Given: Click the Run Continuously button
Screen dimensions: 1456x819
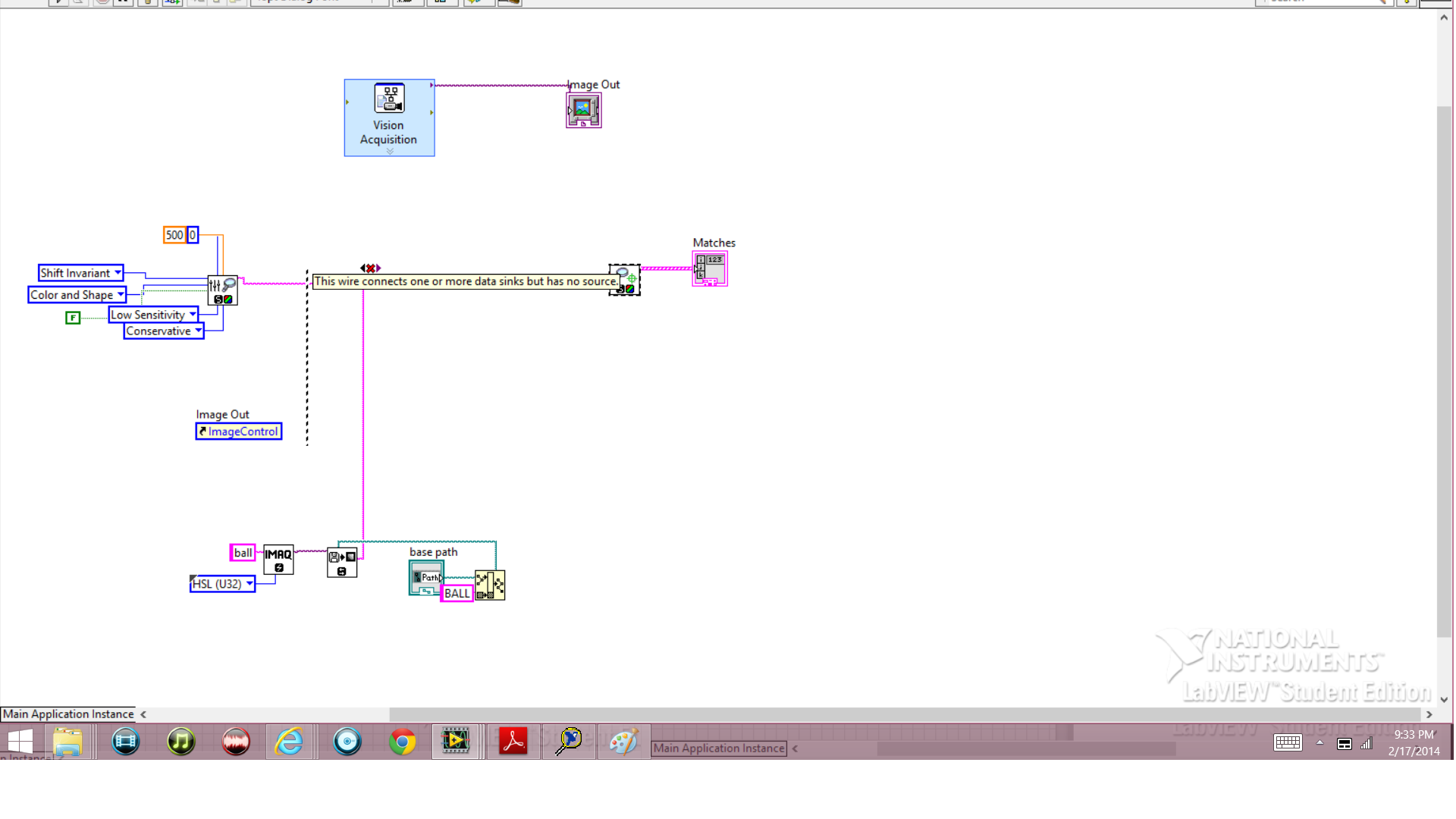Looking at the screenshot, I should click(x=78, y=2).
